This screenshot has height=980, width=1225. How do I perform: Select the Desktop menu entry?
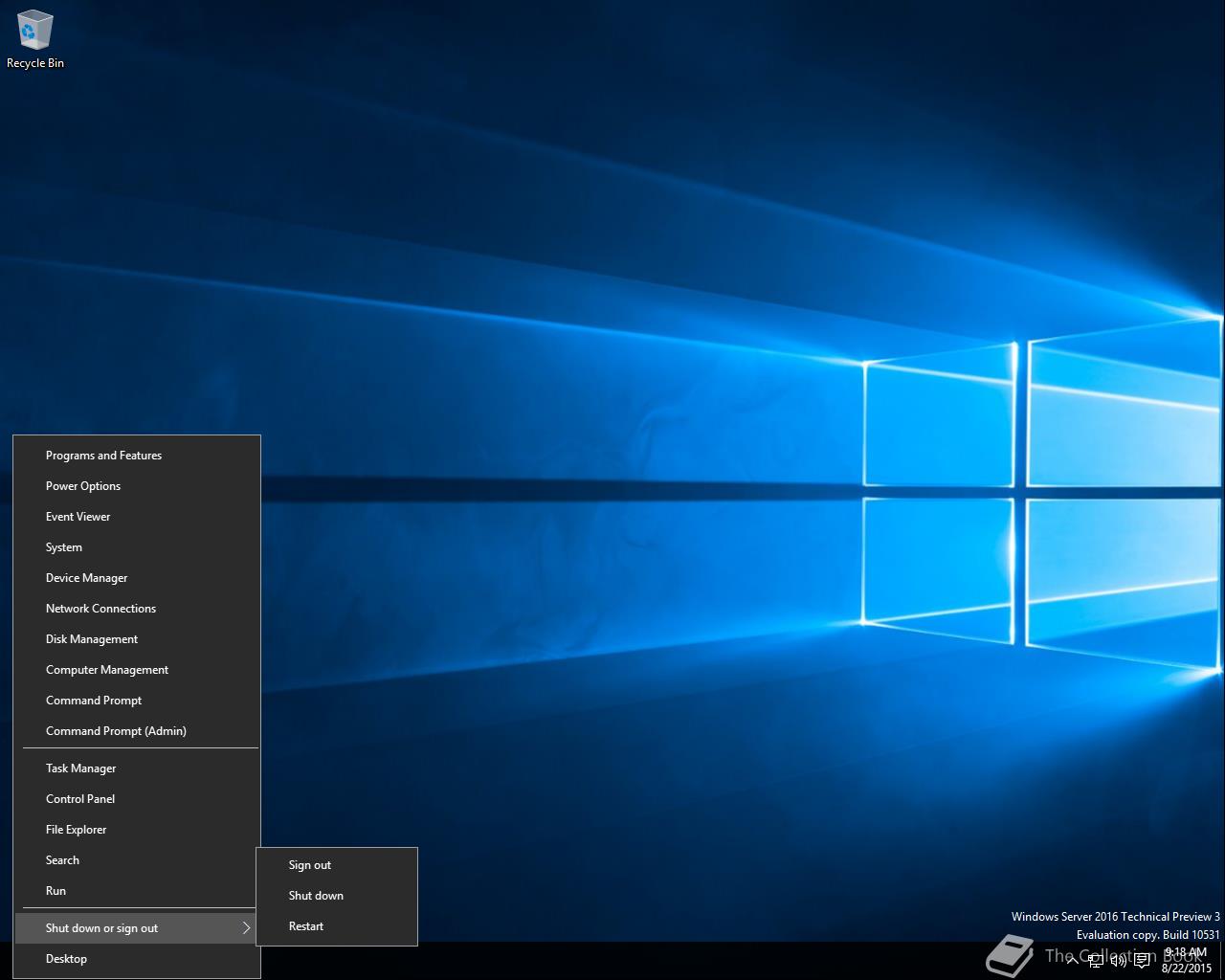136,959
